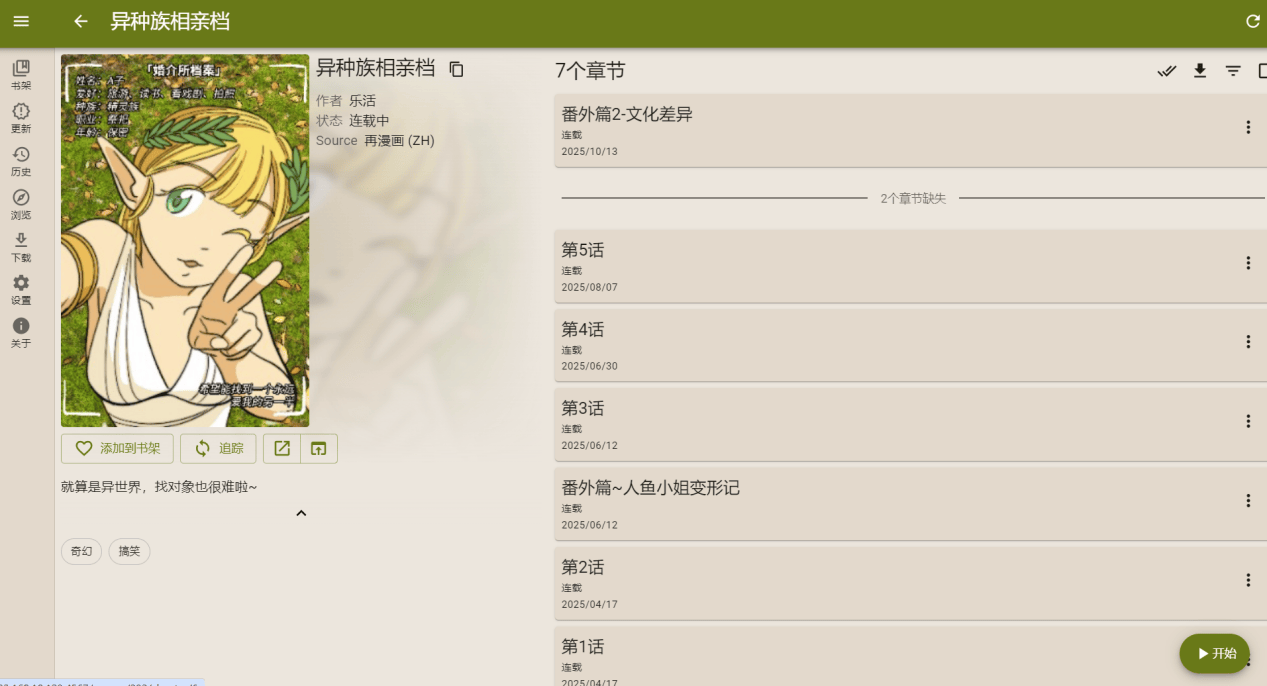Viewport: 1267px width, 686px height.
Task: Open chapter 第3话
Action: coord(910,424)
